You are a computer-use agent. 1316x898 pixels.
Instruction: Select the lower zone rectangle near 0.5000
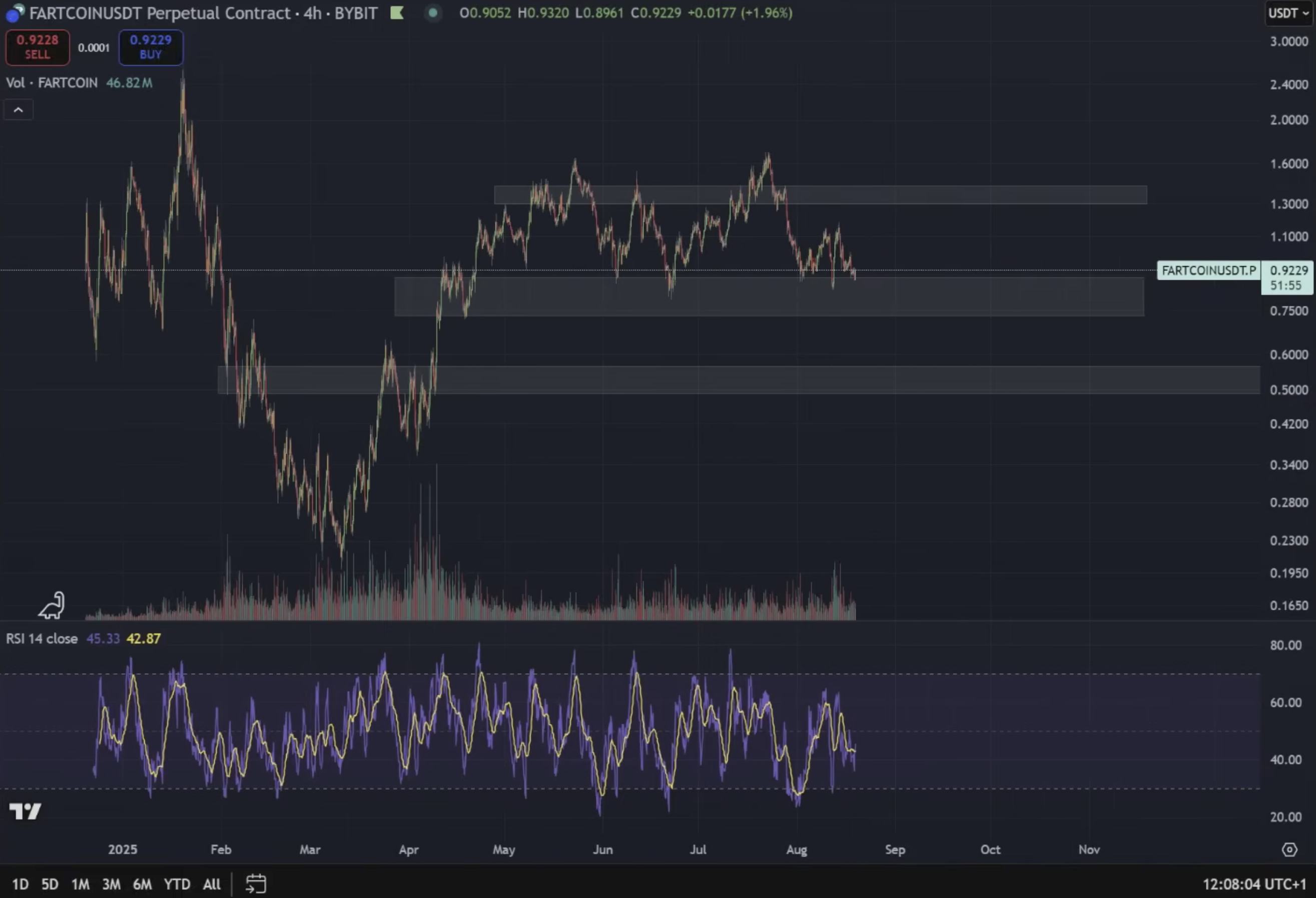[739, 379]
